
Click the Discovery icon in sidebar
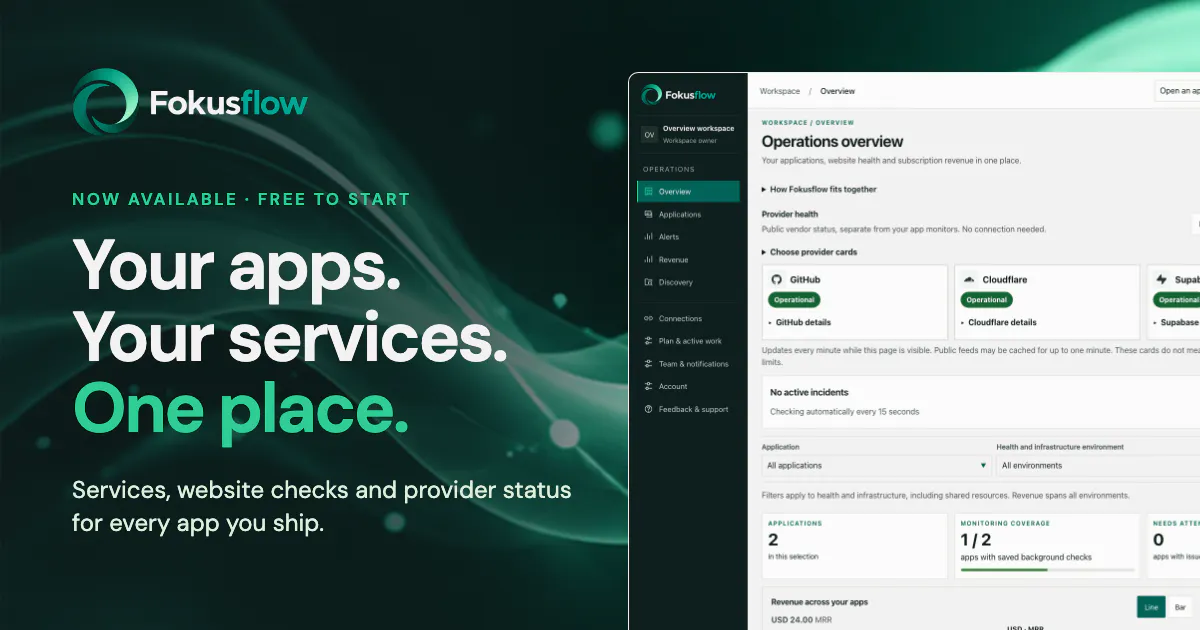pos(648,282)
